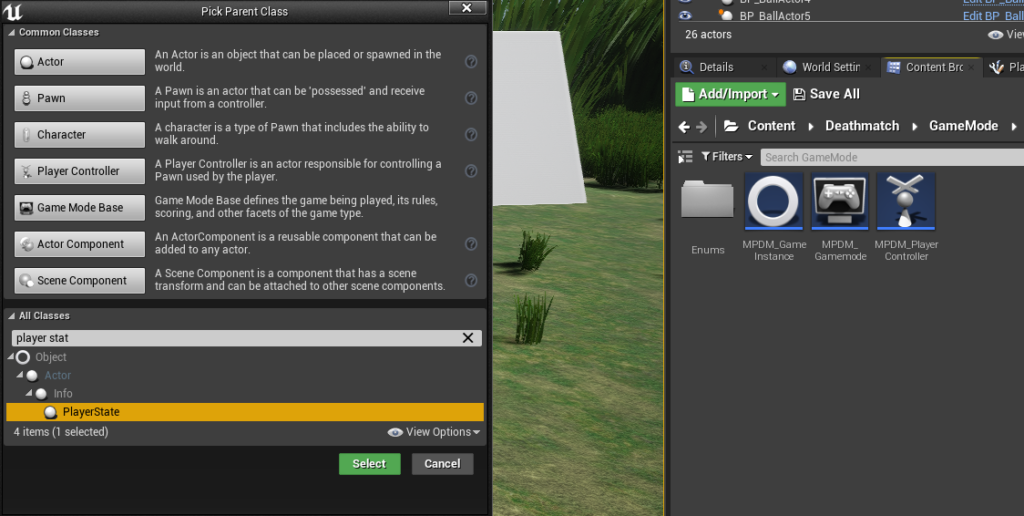Image resolution: width=1024 pixels, height=516 pixels.
Task: Click the 26 actors count text
Action: pos(708,35)
